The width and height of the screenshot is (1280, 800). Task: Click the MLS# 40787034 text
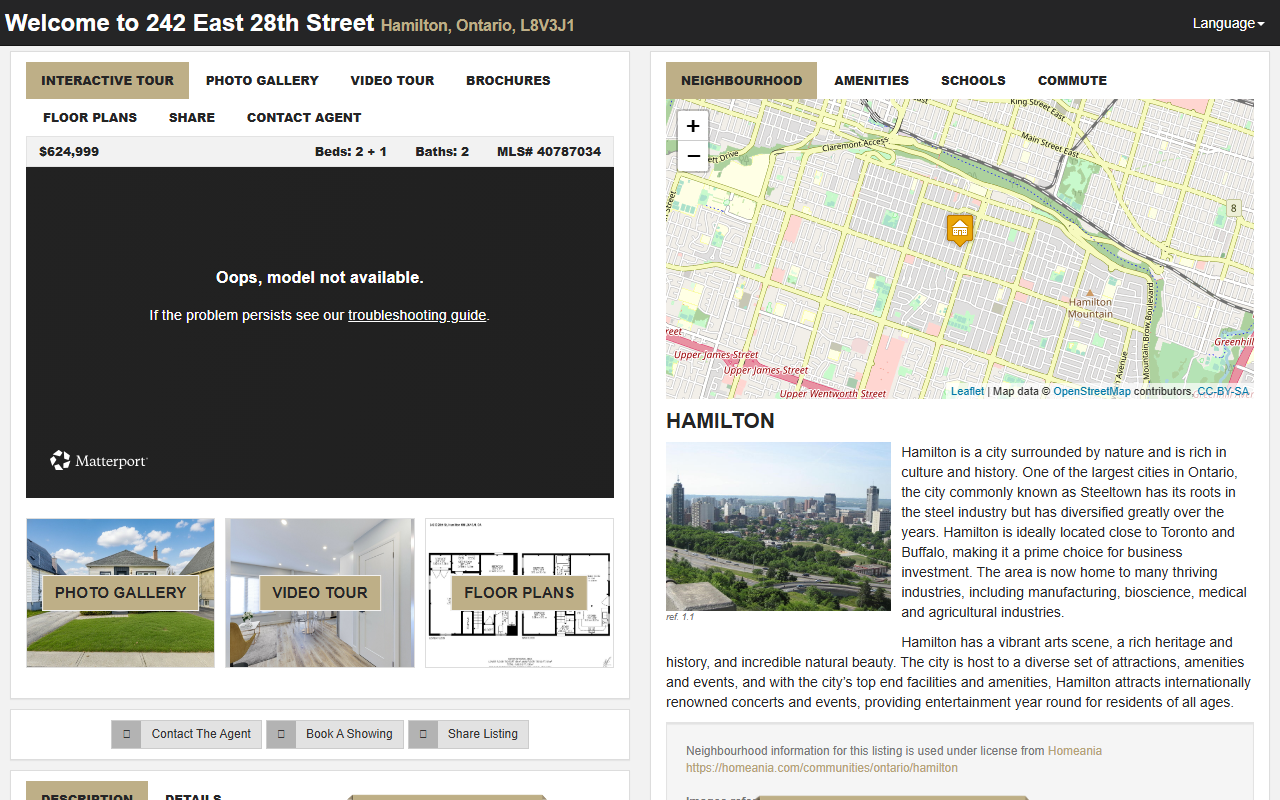[x=549, y=152]
